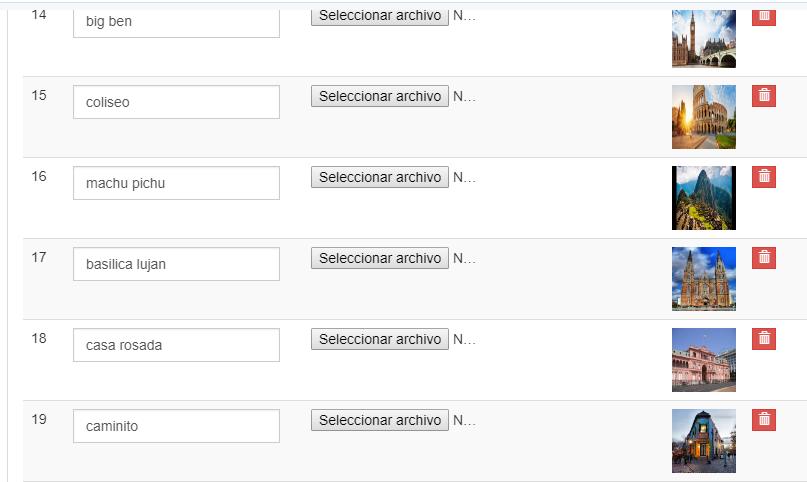
Task: Open the Casa Rosada thumbnail picture
Action: click(703, 360)
